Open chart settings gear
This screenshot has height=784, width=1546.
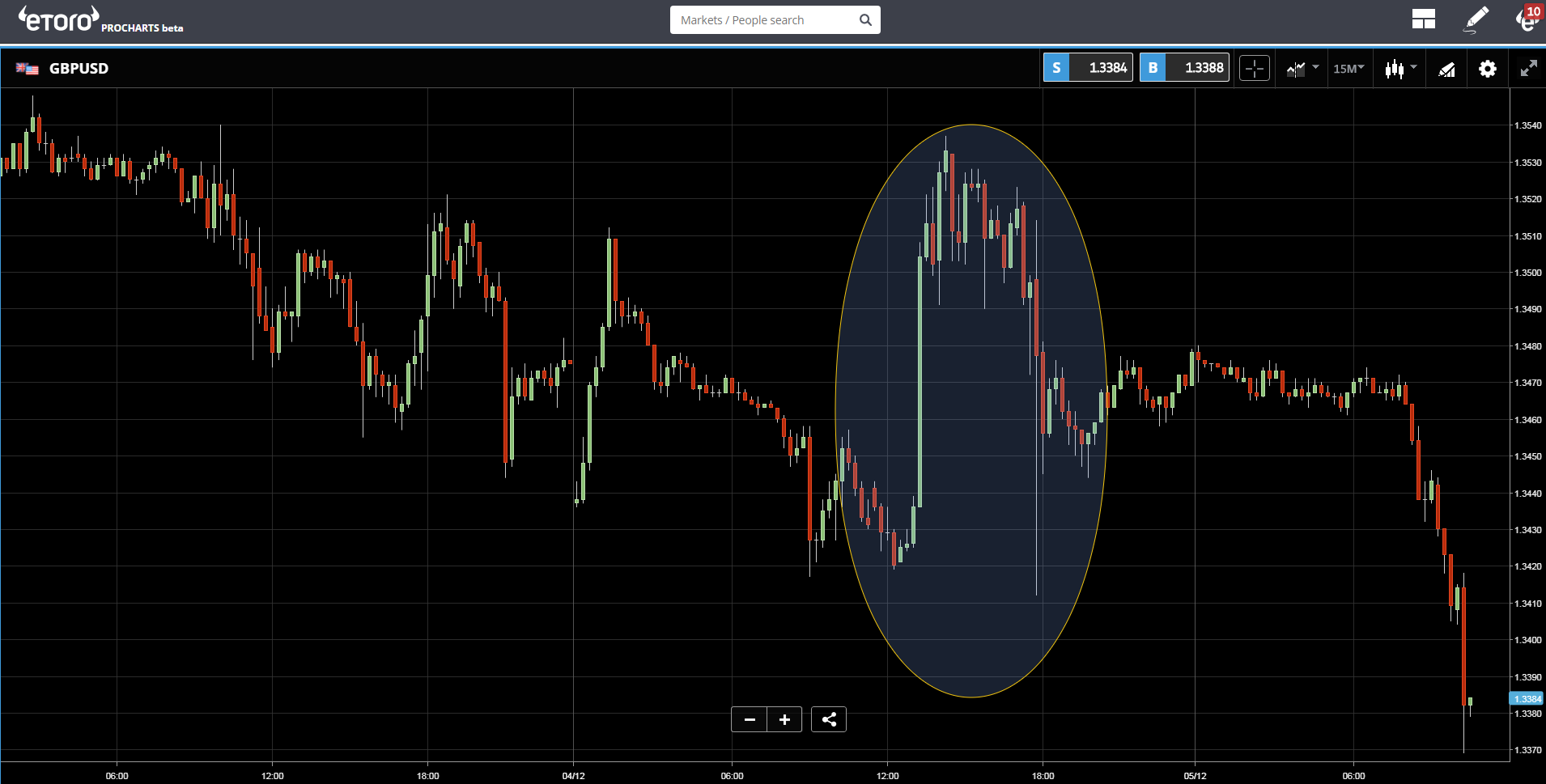pyautogui.click(x=1488, y=69)
